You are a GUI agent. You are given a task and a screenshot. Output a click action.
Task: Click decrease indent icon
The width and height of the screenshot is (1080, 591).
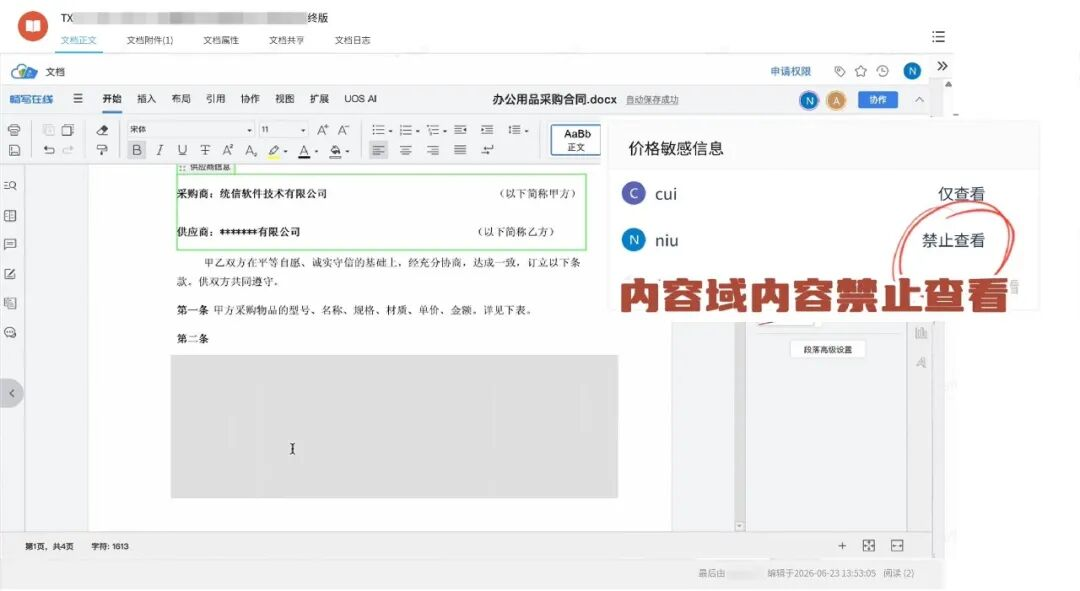pyautogui.click(x=460, y=129)
